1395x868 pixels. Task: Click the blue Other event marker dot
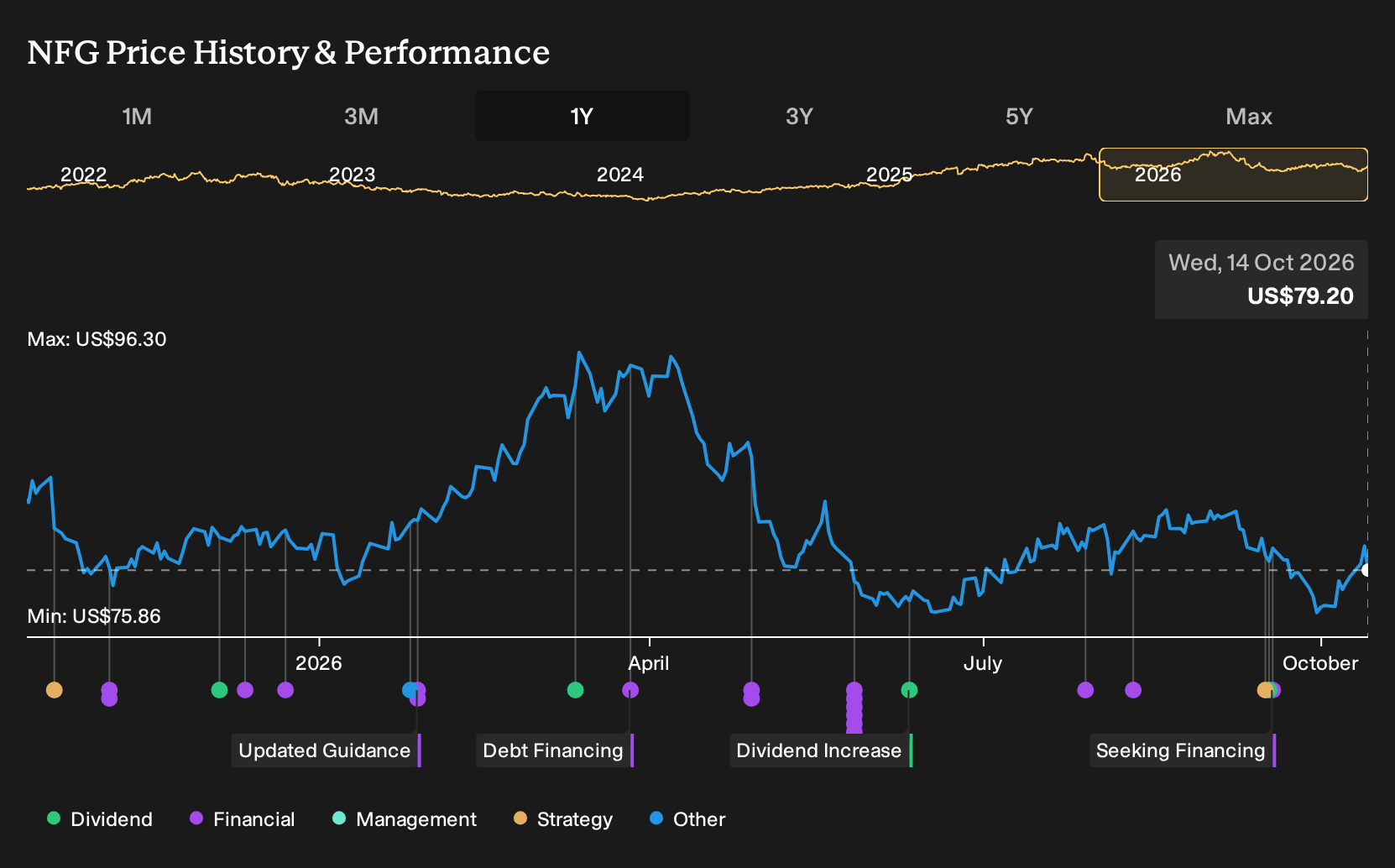coord(410,690)
